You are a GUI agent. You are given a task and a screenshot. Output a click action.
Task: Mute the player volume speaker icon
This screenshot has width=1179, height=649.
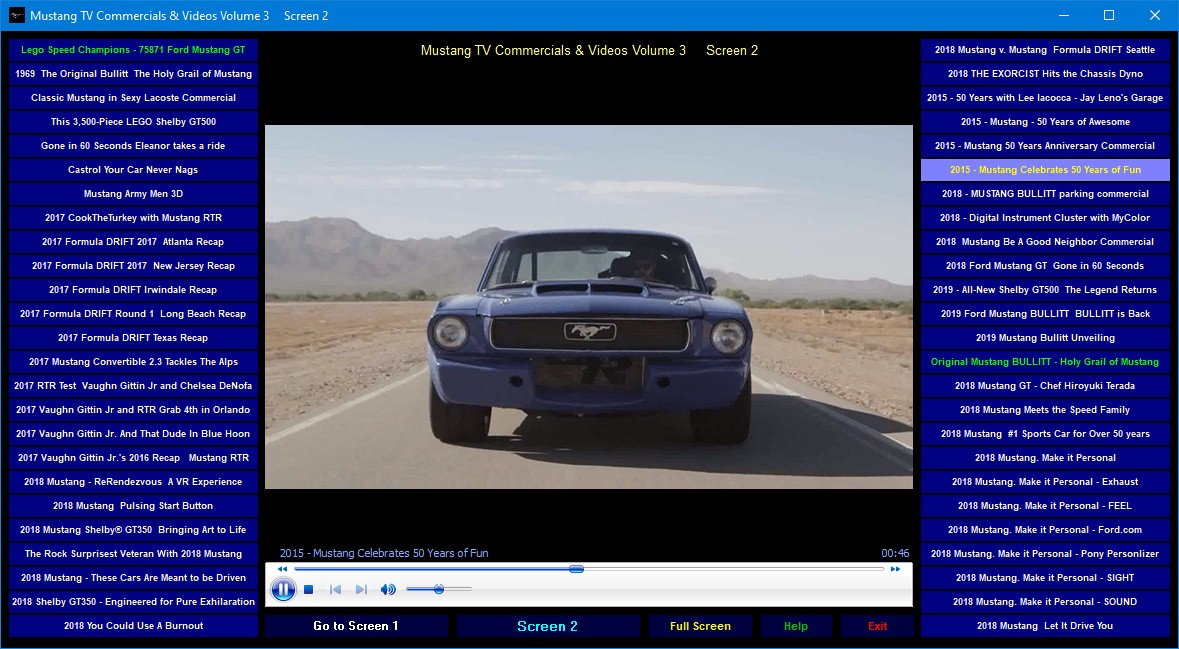[x=388, y=590]
